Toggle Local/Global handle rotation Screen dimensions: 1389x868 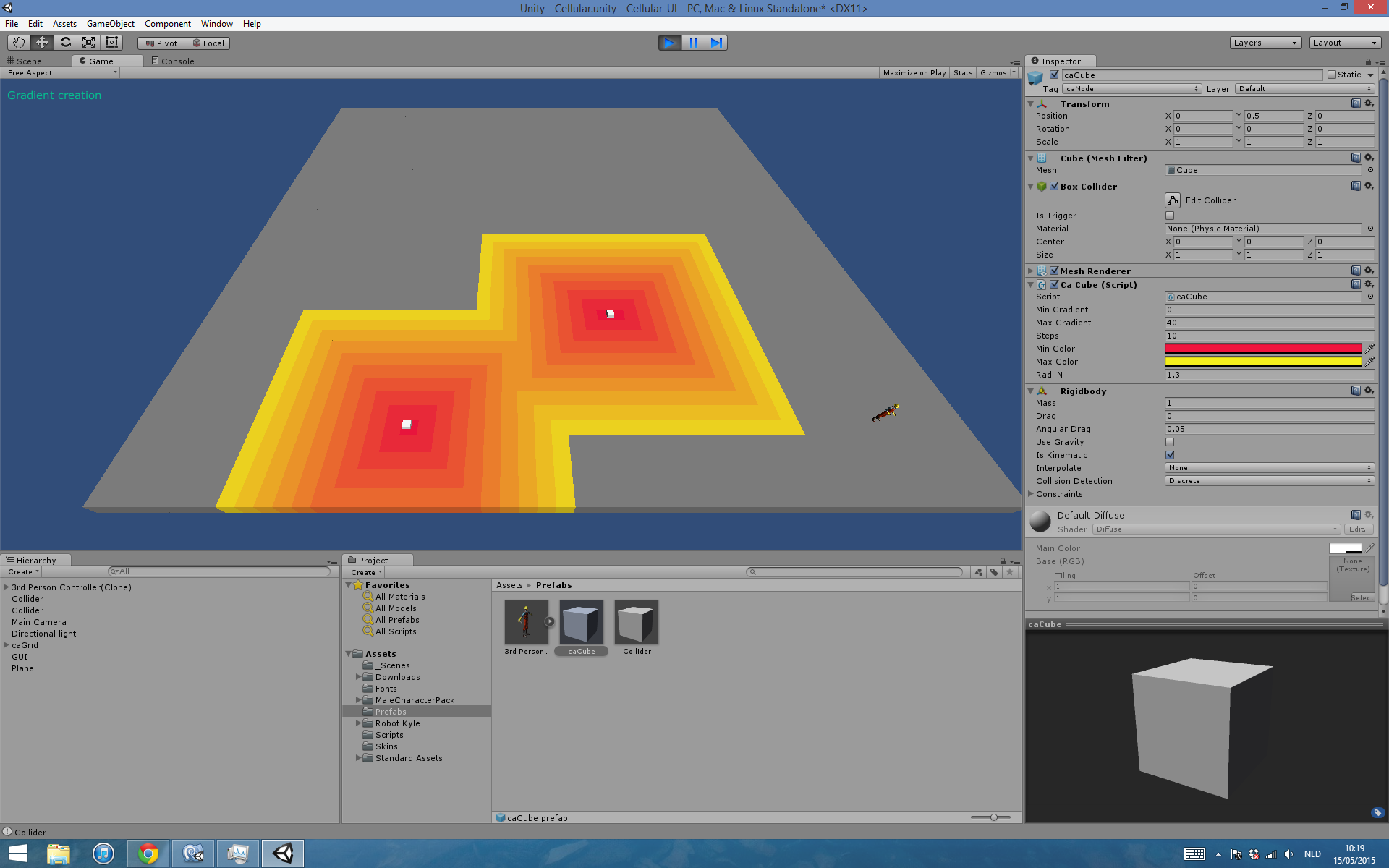208,43
